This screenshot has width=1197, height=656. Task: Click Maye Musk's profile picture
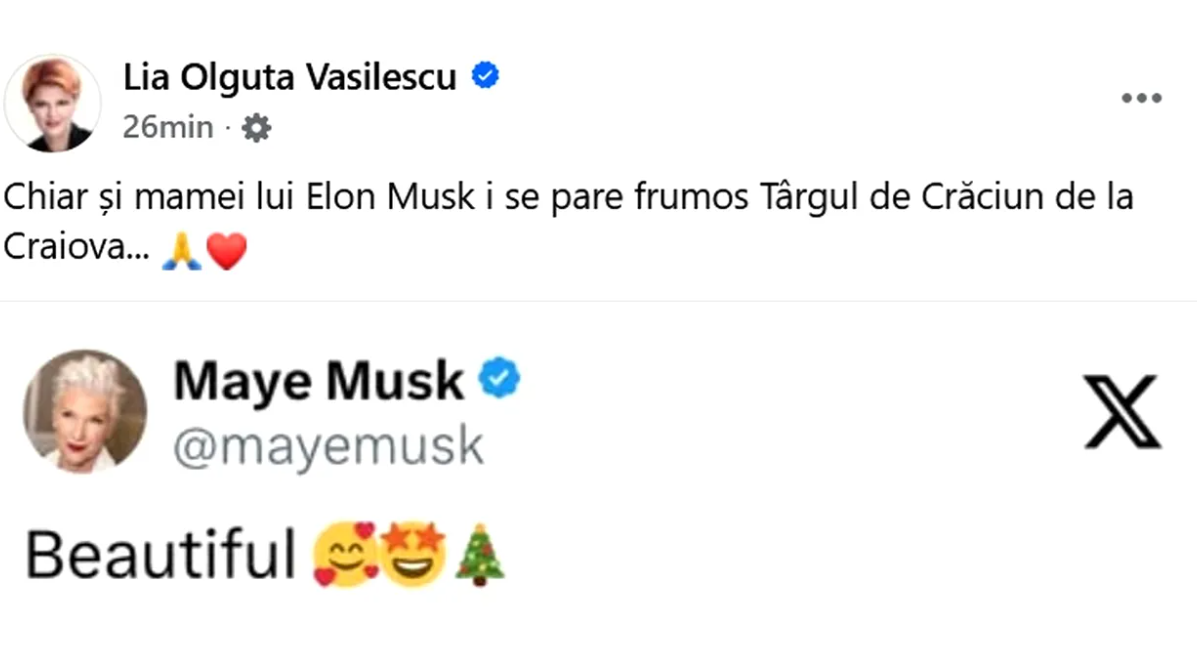coord(85,411)
